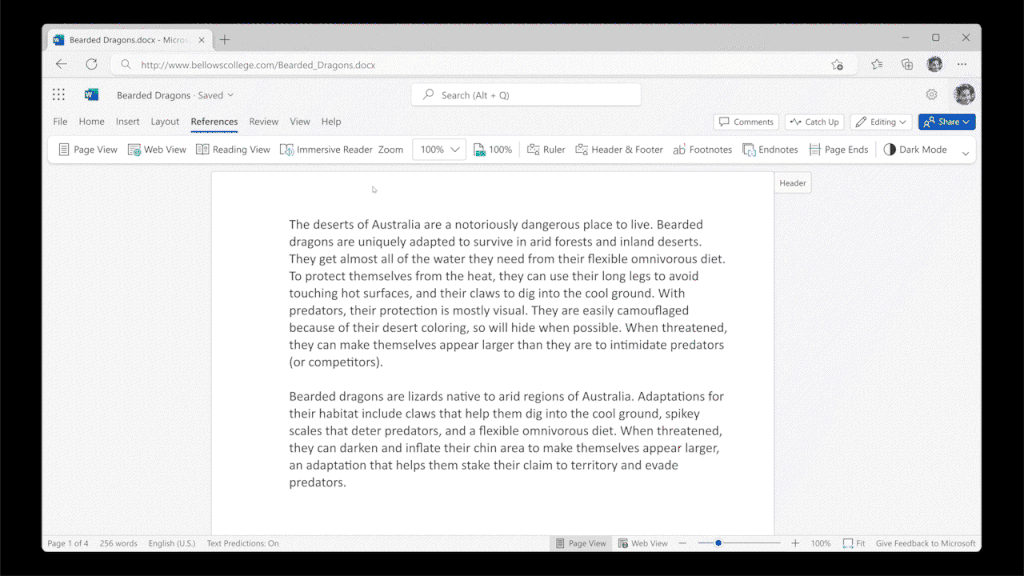Open the Review menu

(263, 121)
